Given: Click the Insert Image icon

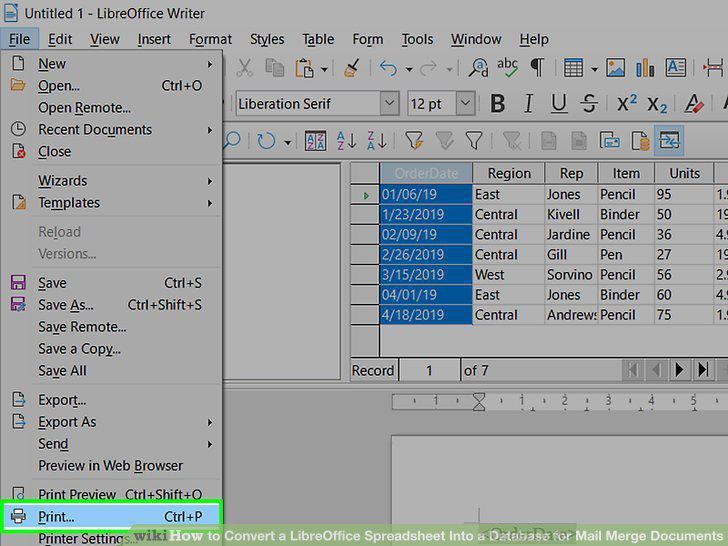Looking at the screenshot, I should coord(616,68).
